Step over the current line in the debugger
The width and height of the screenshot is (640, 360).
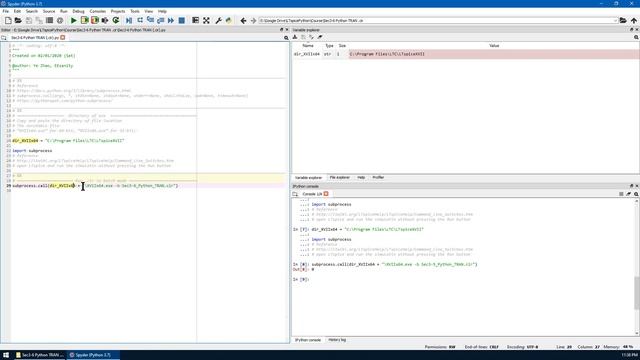coord(140,20)
